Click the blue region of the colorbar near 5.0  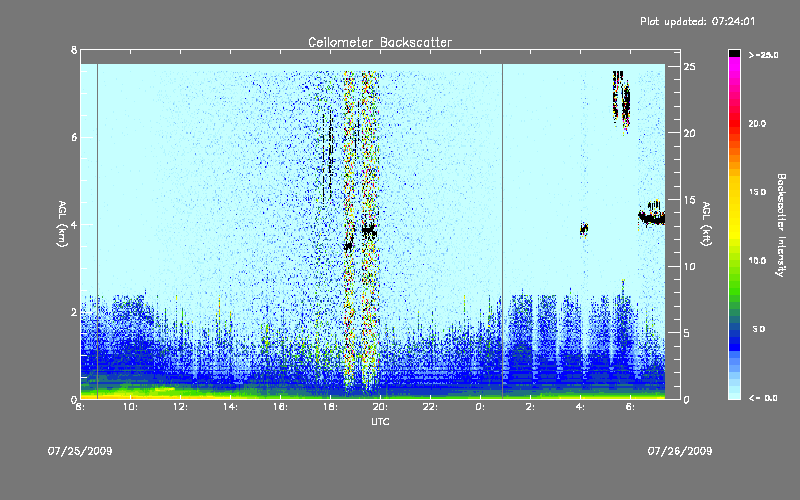734,330
